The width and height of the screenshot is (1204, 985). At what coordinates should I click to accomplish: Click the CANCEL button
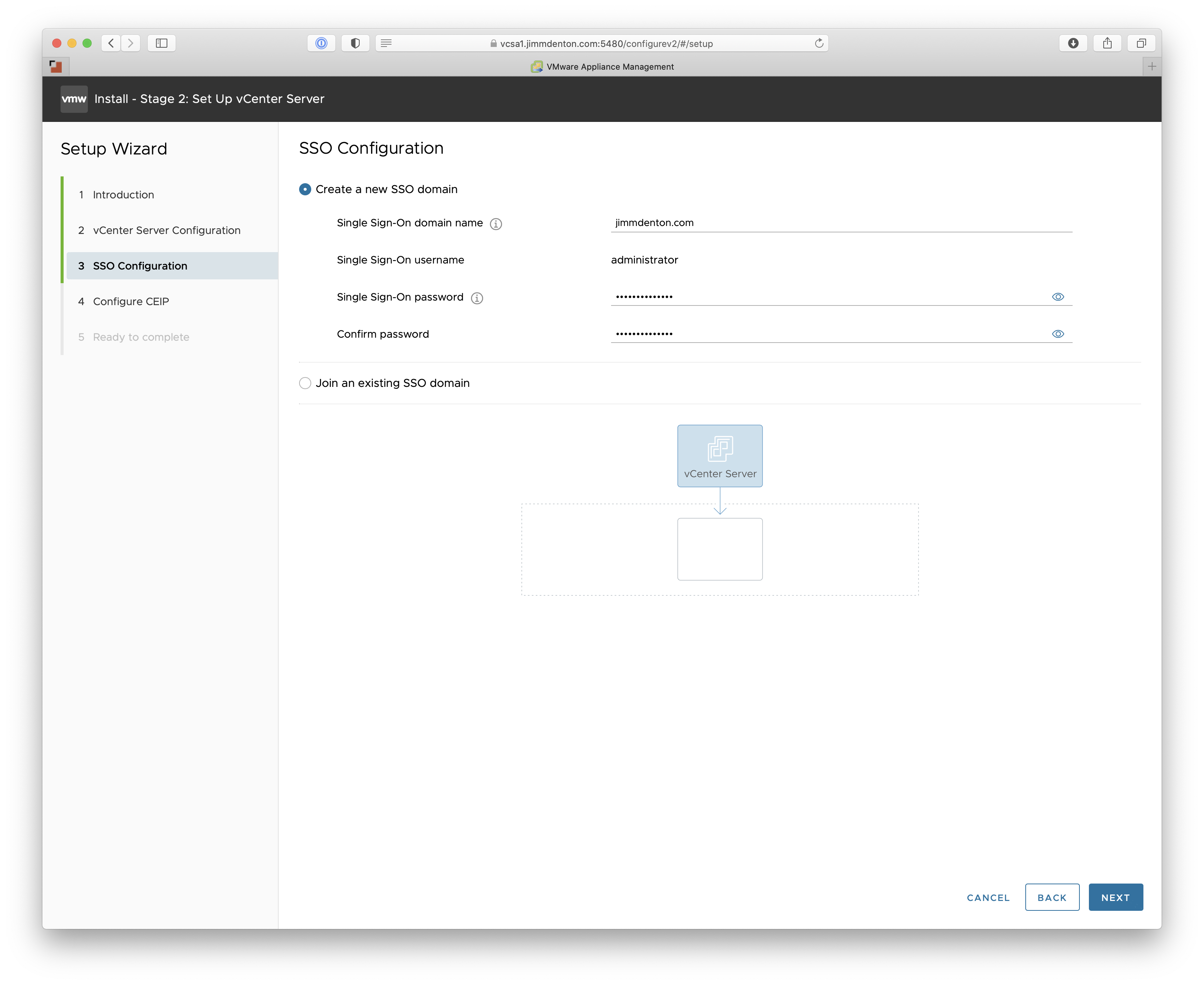coord(988,897)
